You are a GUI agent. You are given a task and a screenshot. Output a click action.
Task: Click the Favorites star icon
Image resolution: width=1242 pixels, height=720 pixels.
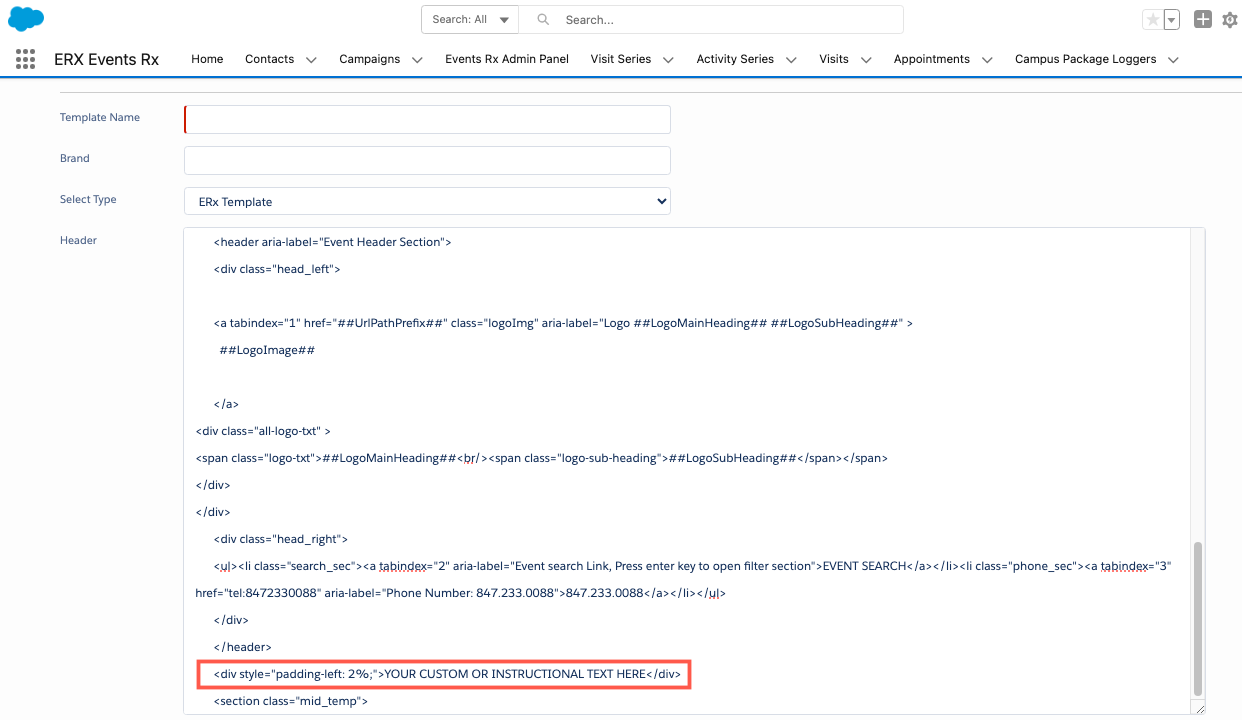[1153, 20]
